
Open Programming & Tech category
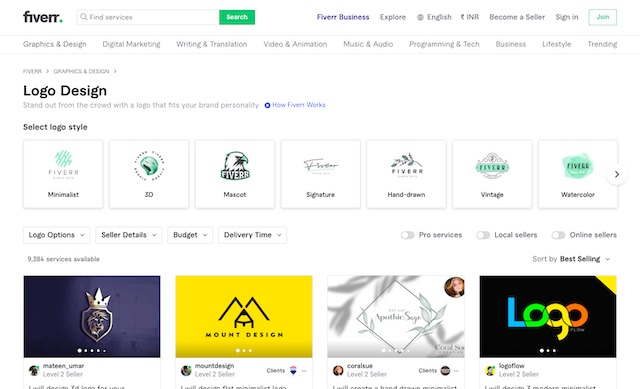click(444, 44)
